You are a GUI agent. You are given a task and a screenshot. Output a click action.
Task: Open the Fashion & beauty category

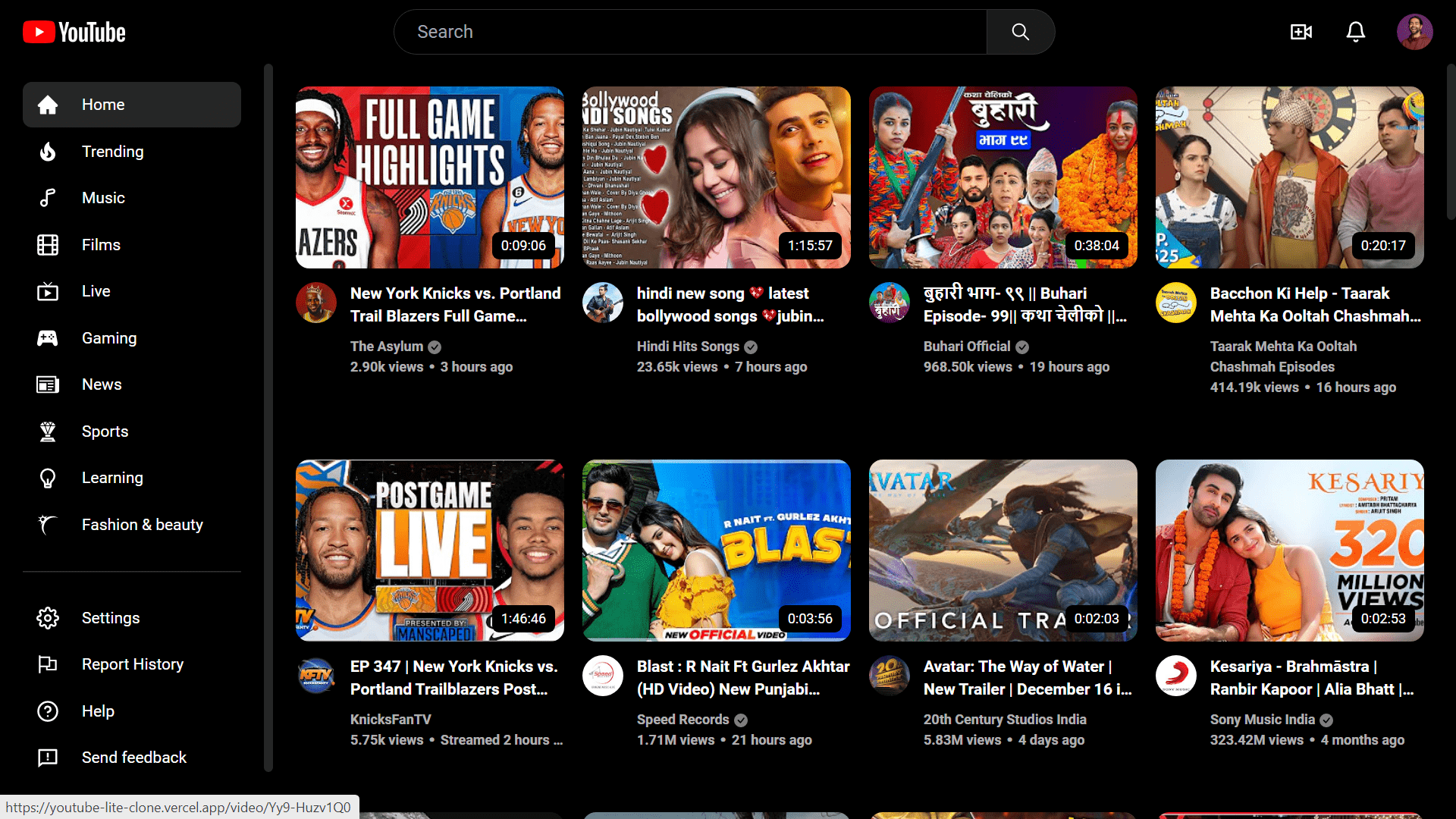pyautogui.click(x=142, y=525)
